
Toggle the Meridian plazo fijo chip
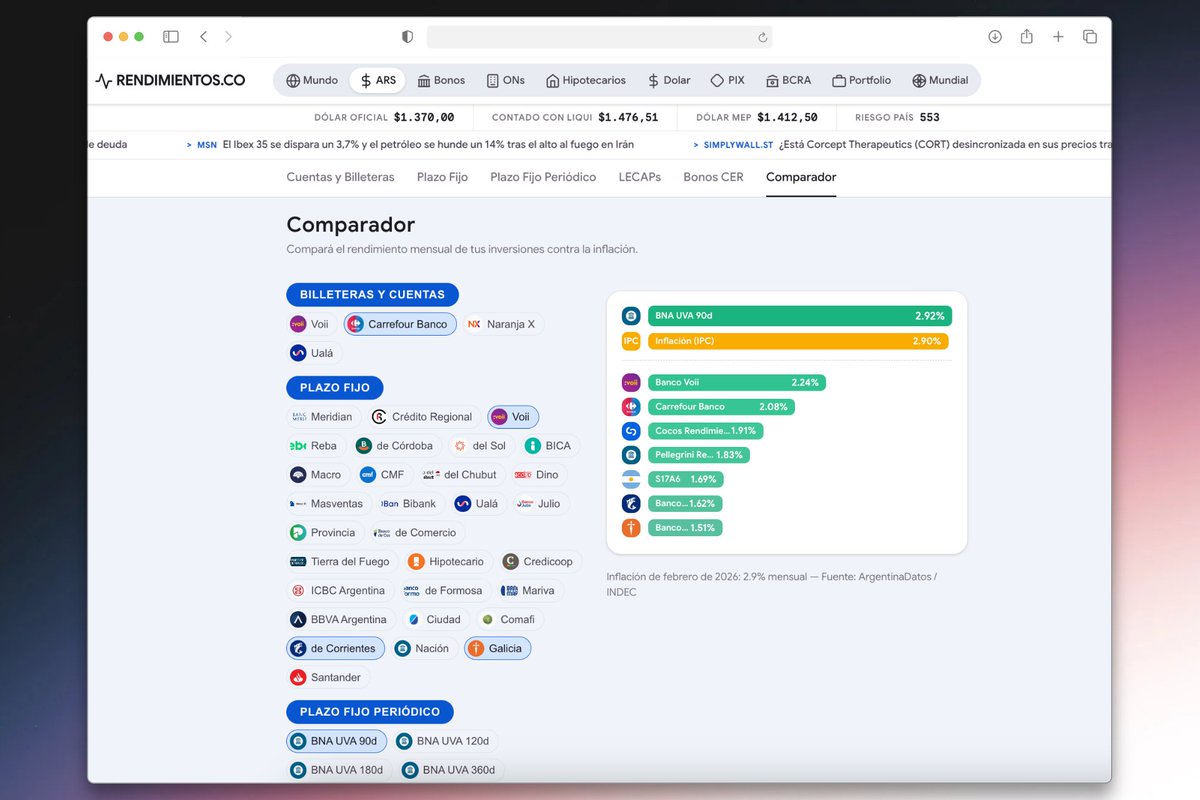click(322, 417)
